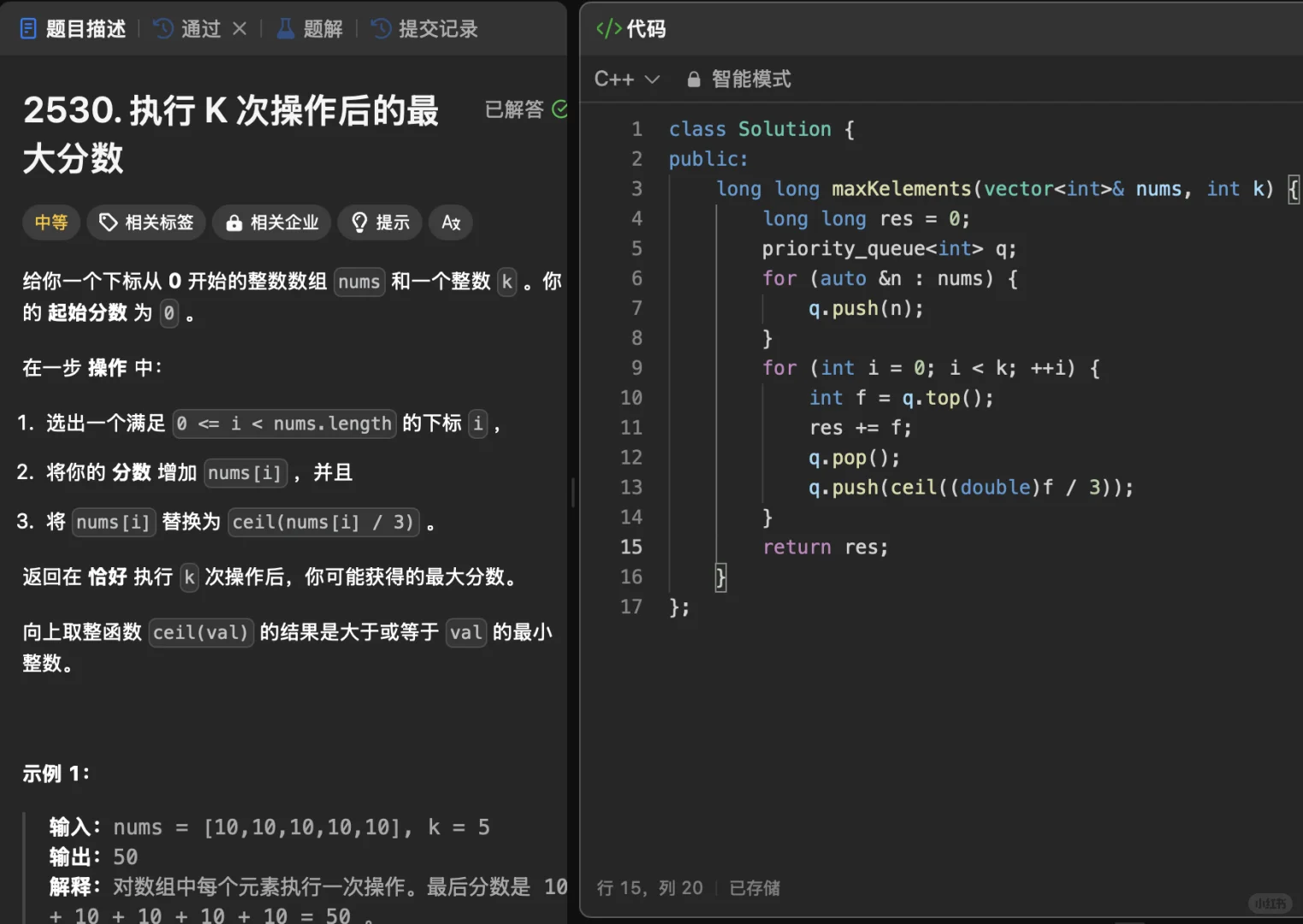
Task: Click the 'ceil(nums[i] / 3)' inline code
Action: click(x=323, y=522)
